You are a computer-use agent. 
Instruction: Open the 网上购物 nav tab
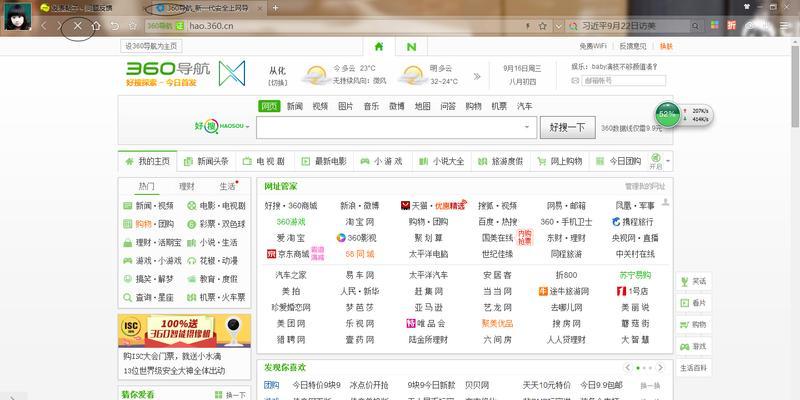(x=560, y=161)
